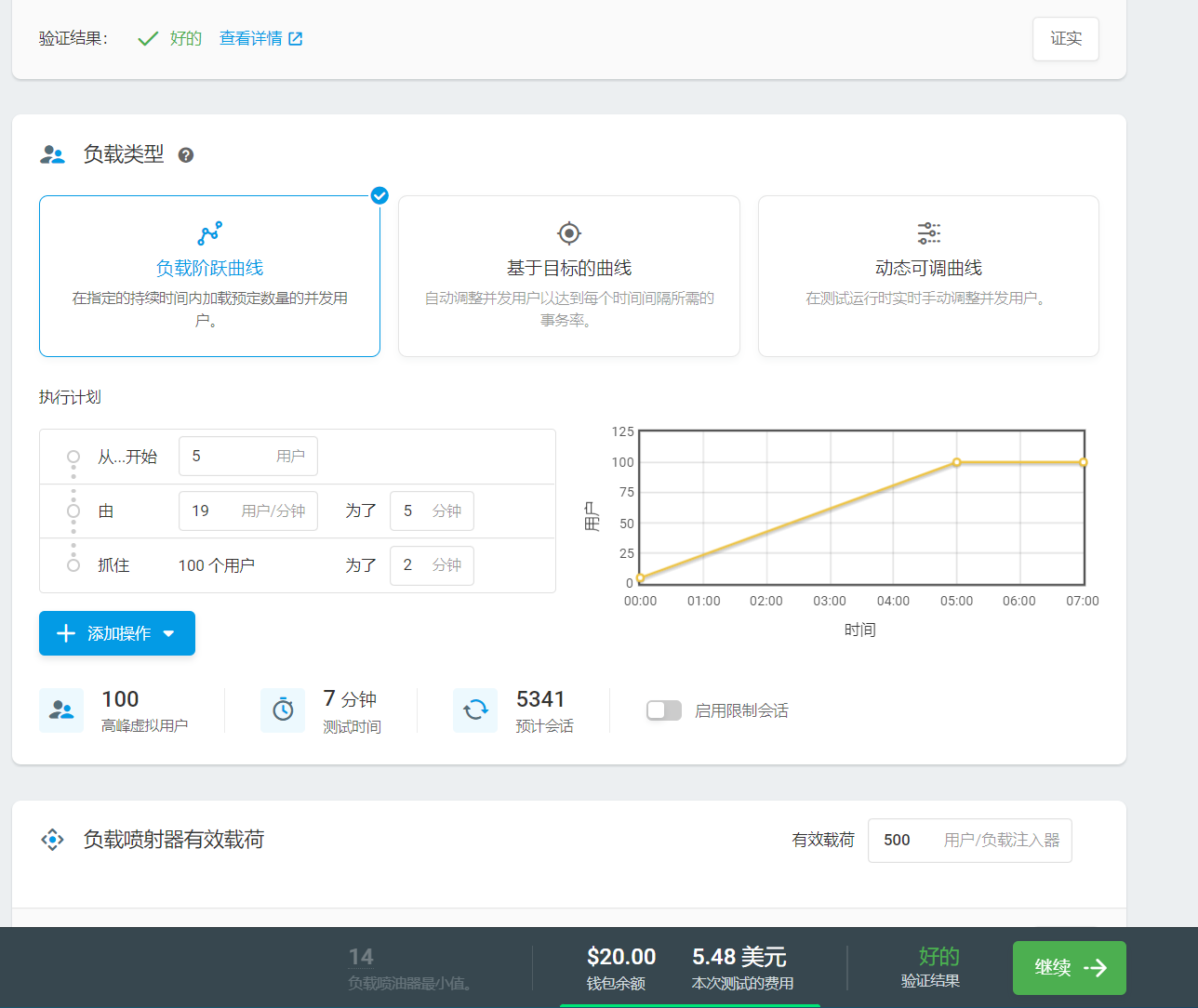This screenshot has height=1008, width=1198.
Task: Click the 负载喷射器有效载荷 heading
Action: pos(174,840)
